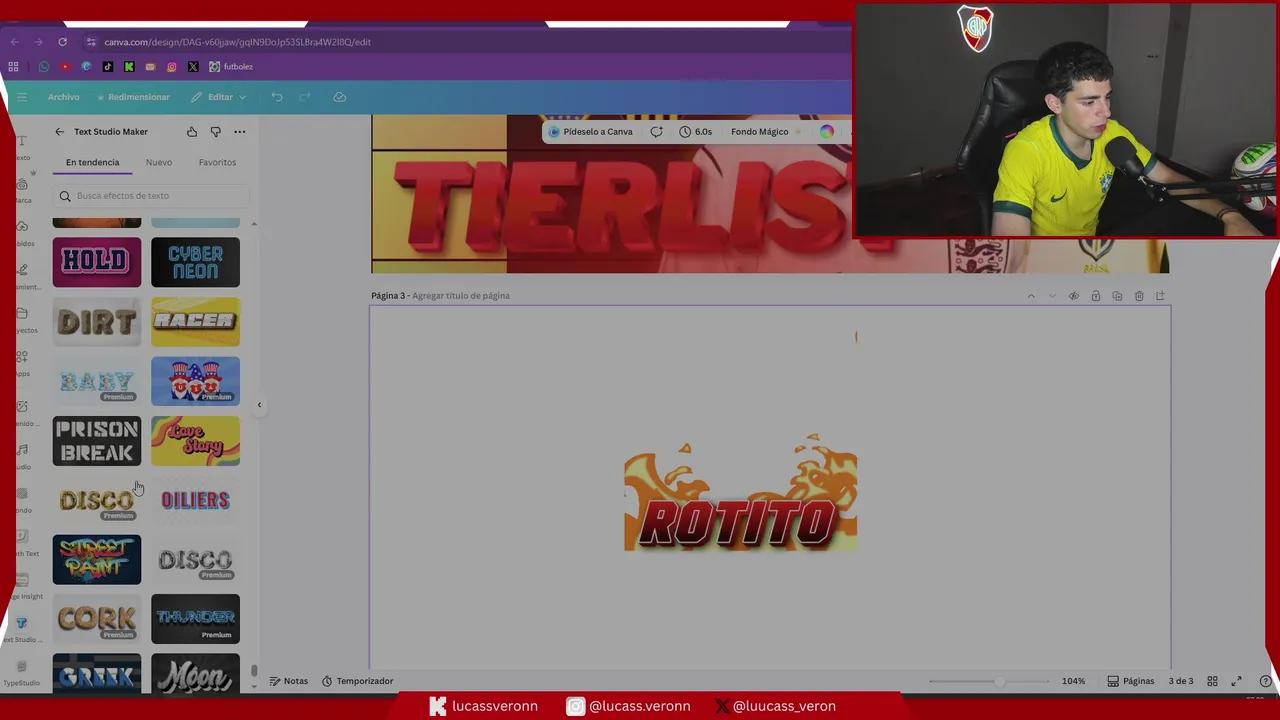
Task: Open TypeStudio in the sidebar
Action: point(21,673)
